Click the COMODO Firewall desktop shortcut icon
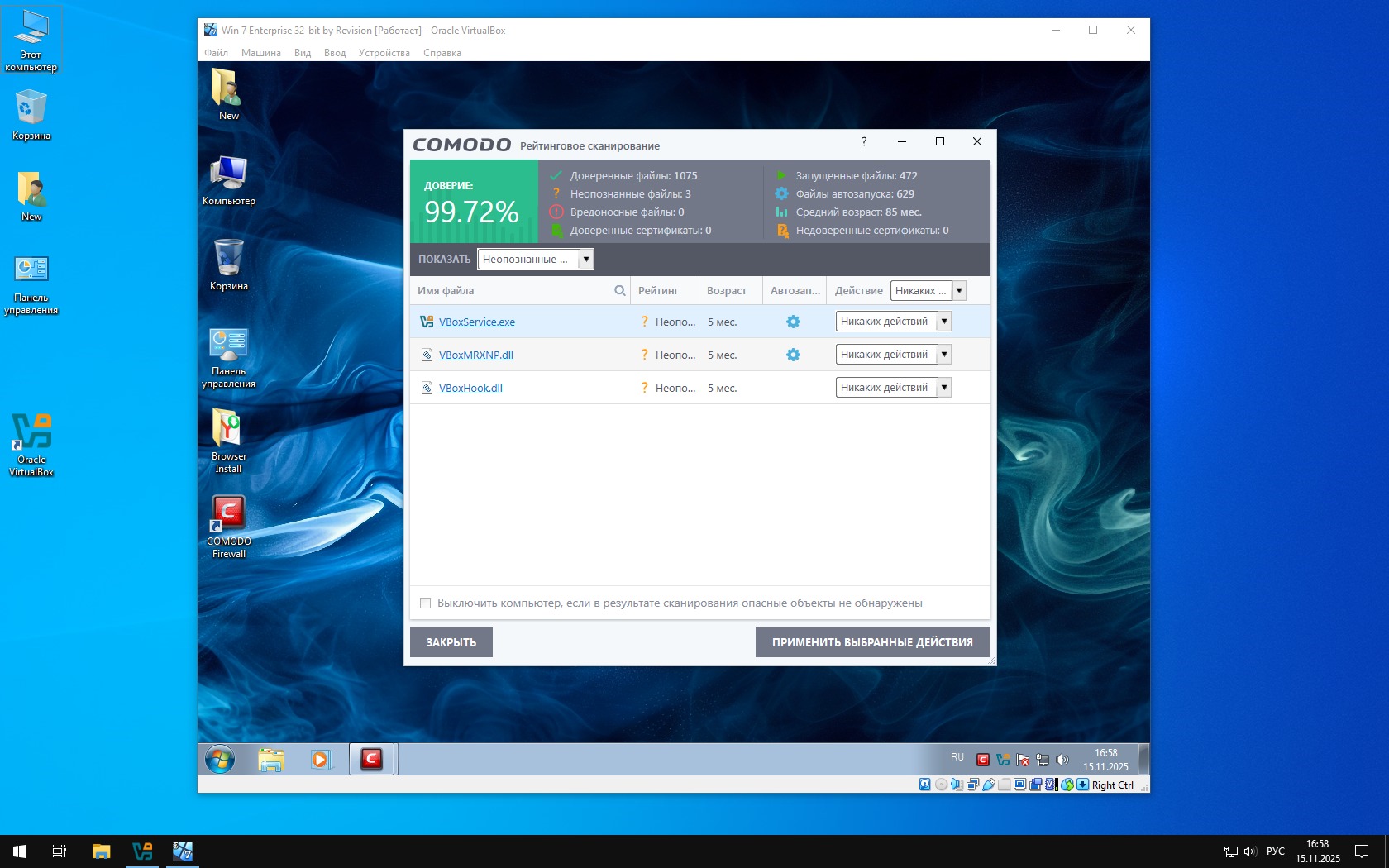 (228, 514)
